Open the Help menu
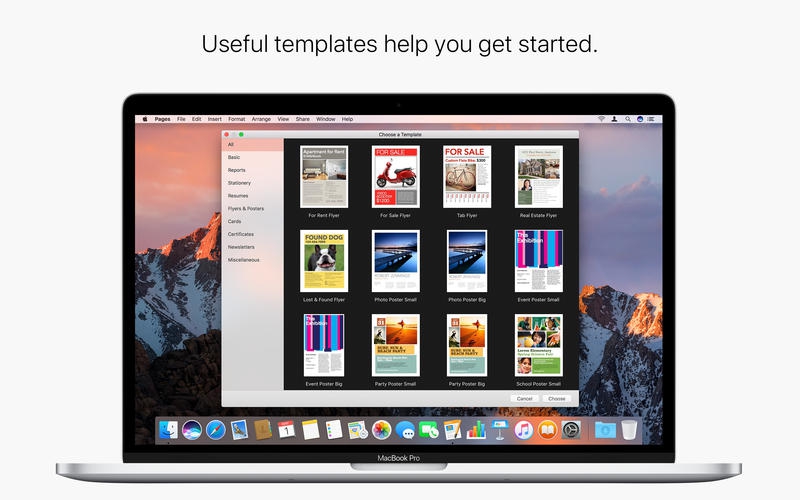800x500 pixels. [347, 119]
